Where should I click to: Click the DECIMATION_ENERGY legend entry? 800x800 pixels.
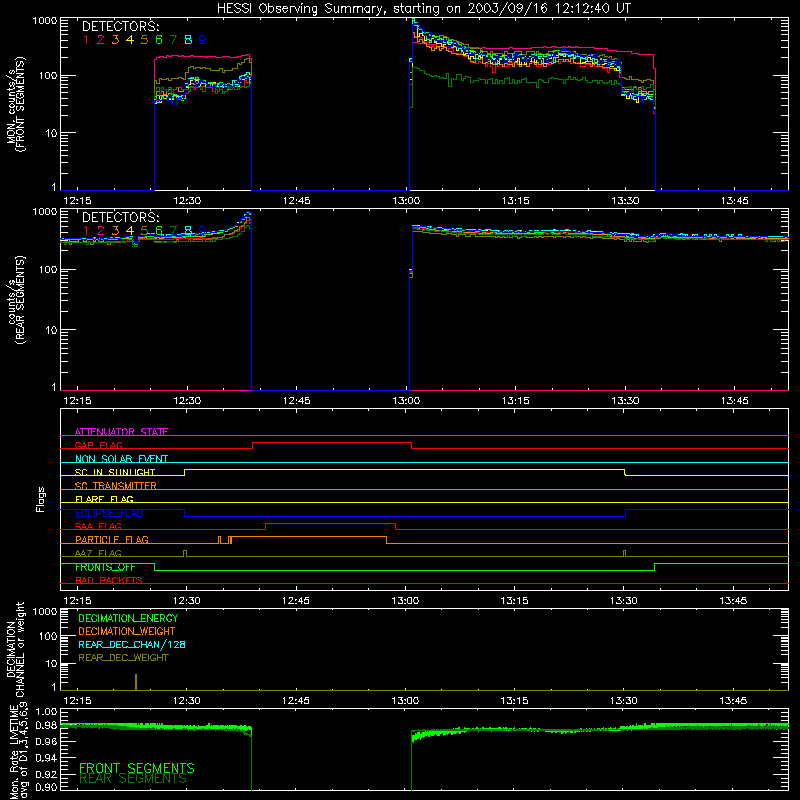[x=128, y=618]
